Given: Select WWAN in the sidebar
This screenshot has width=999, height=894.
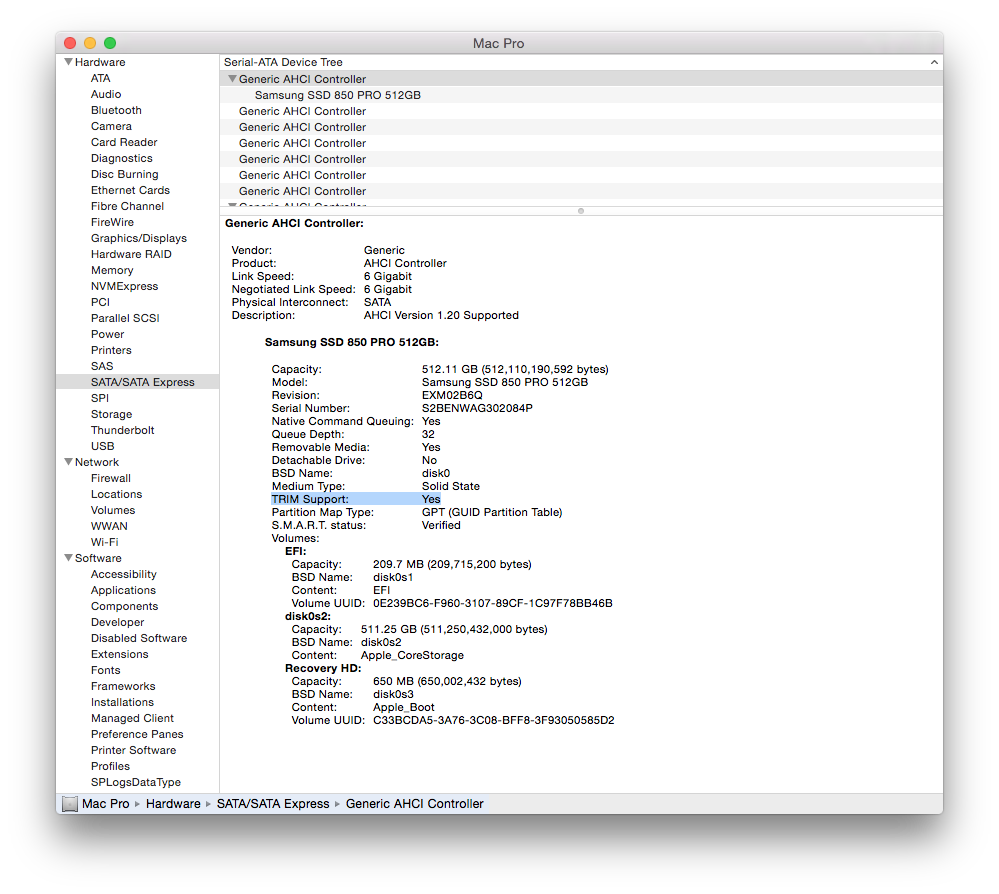Looking at the screenshot, I should [109, 526].
